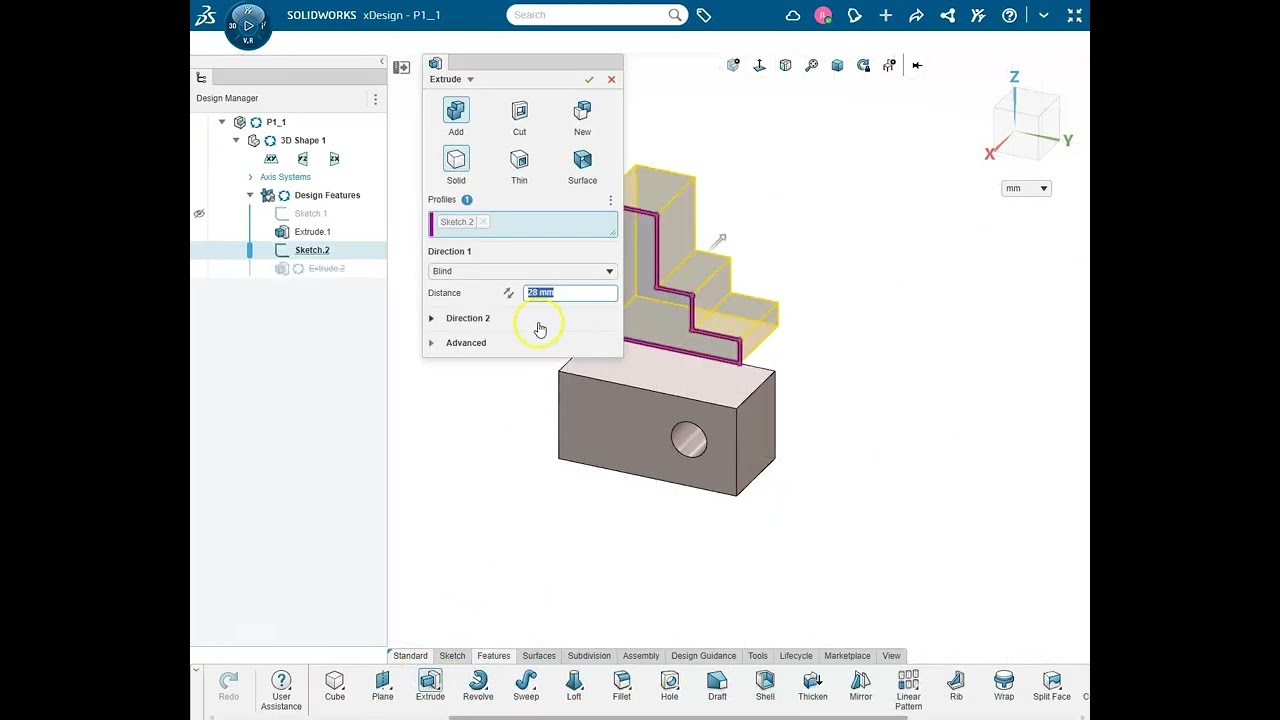Select the Hole tool
Image resolution: width=1280 pixels, height=720 pixels.
[670, 686]
